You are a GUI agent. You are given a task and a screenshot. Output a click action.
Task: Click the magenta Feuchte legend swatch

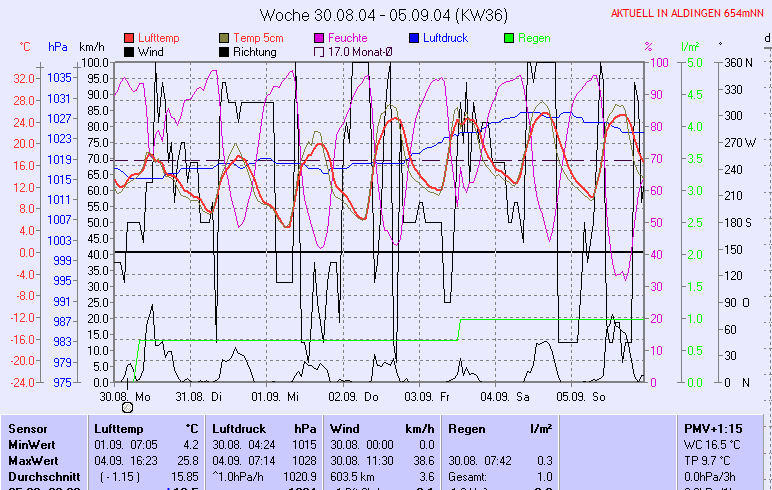[x=320, y=38]
